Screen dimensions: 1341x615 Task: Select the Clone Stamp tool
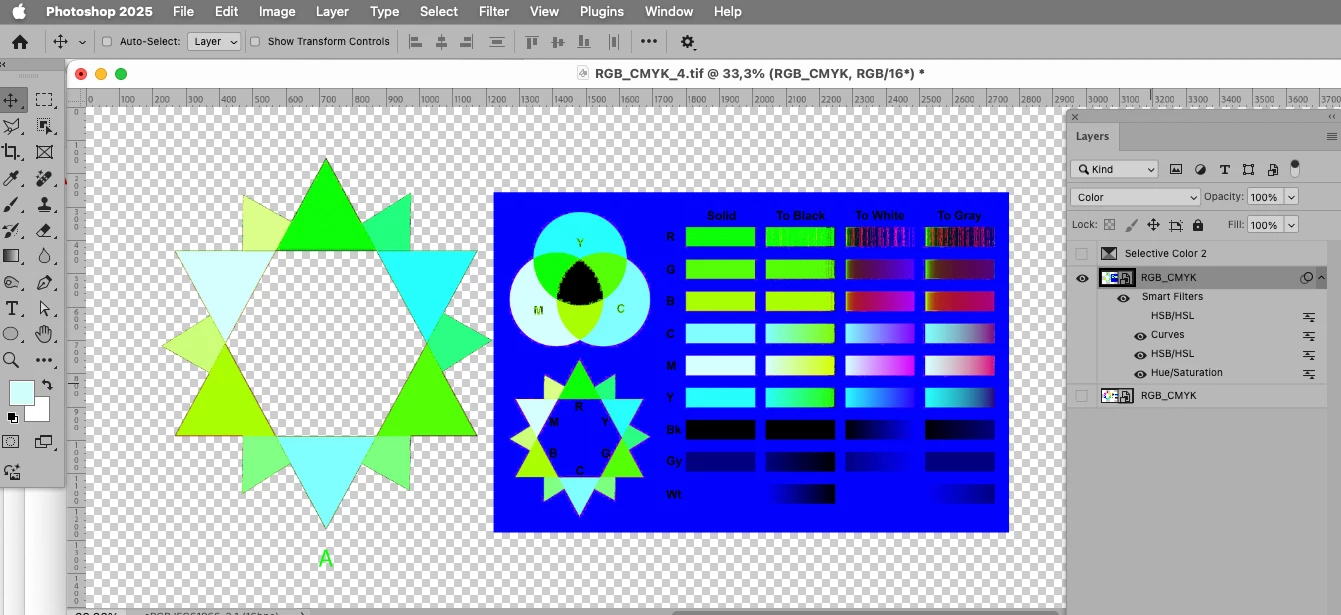click(44, 204)
